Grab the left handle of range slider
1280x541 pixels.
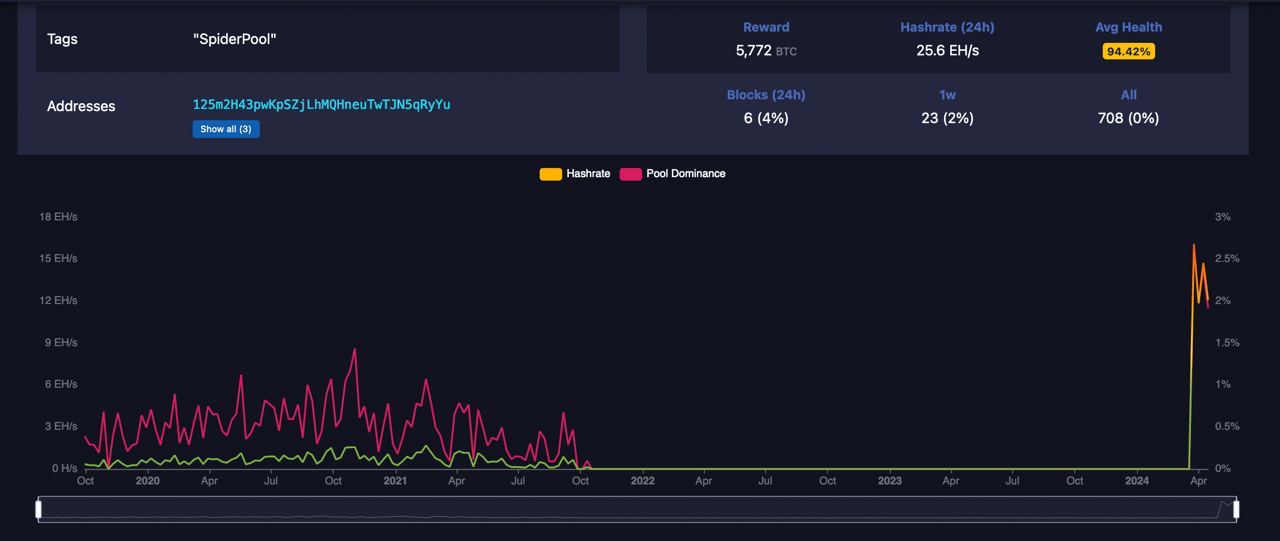pos(39,510)
